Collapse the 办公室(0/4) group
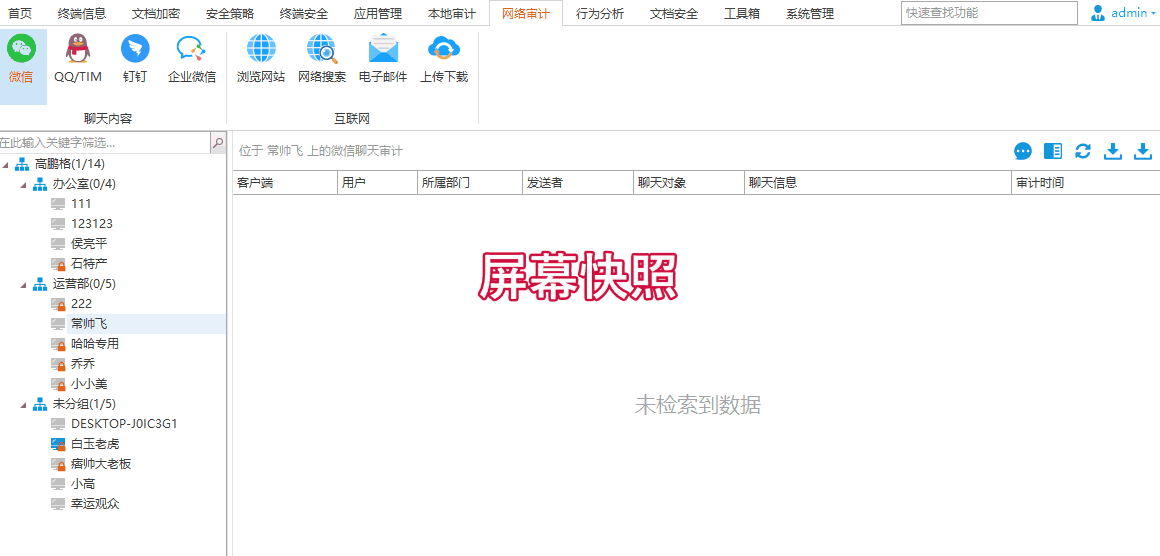Screen dimensions: 1160x556 (24, 184)
